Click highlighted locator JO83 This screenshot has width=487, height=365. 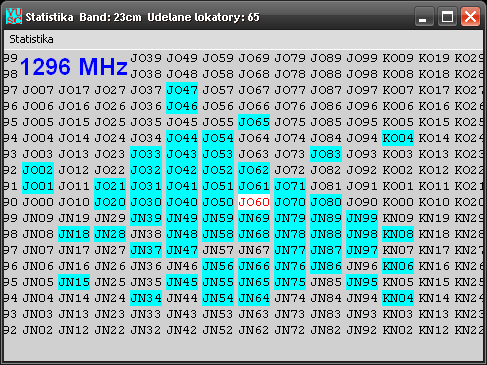click(326, 154)
